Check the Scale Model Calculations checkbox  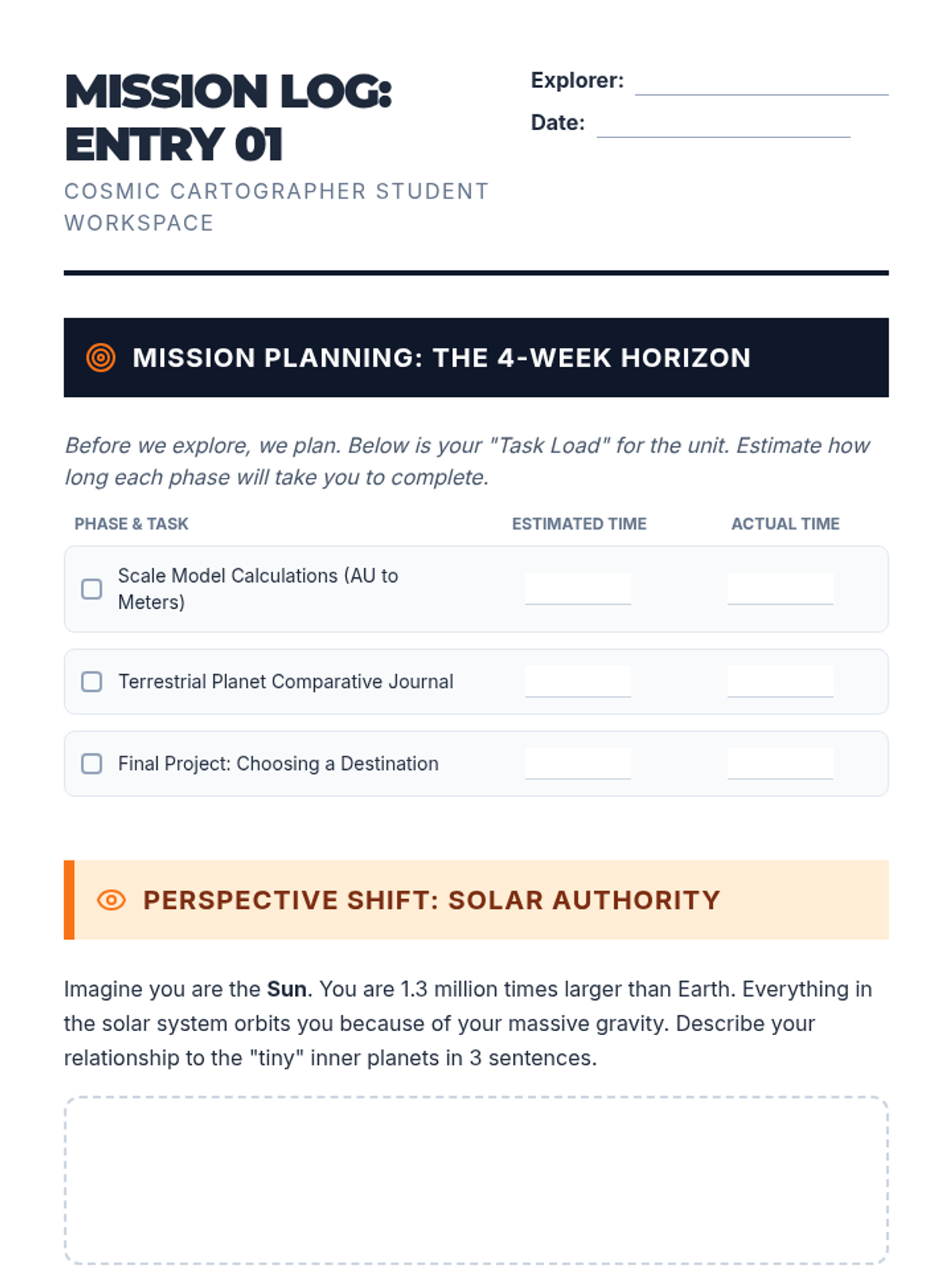click(92, 589)
